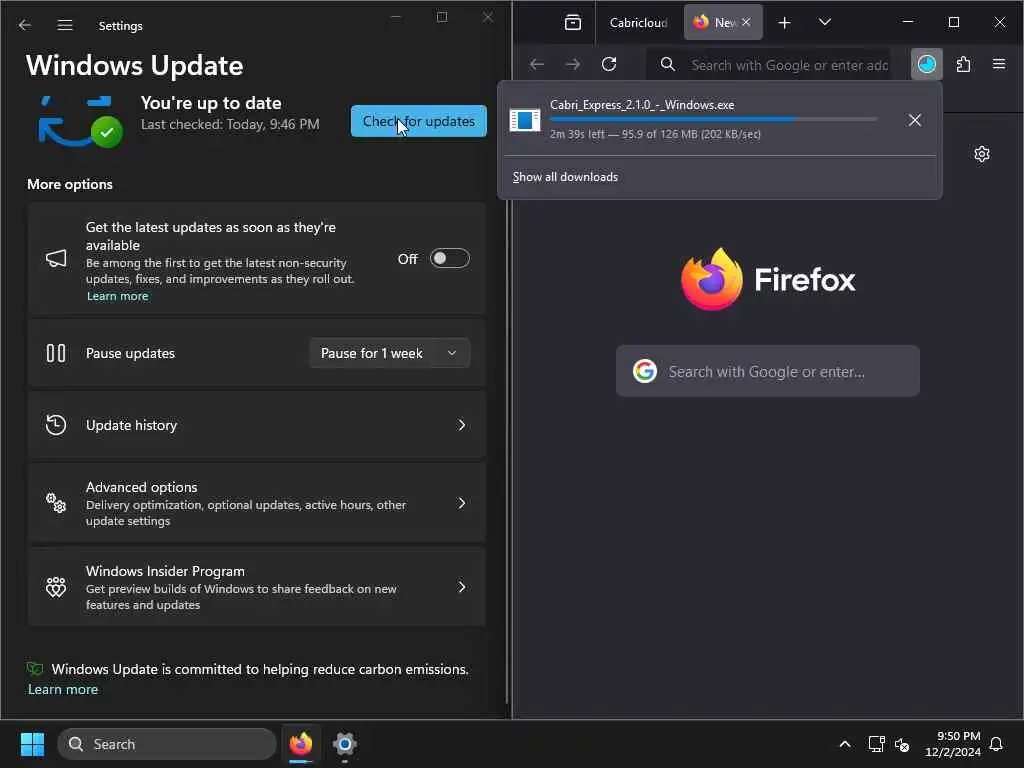Image resolution: width=1024 pixels, height=768 pixels.
Task: Switch to Firefox from the taskbar
Action: [300, 744]
